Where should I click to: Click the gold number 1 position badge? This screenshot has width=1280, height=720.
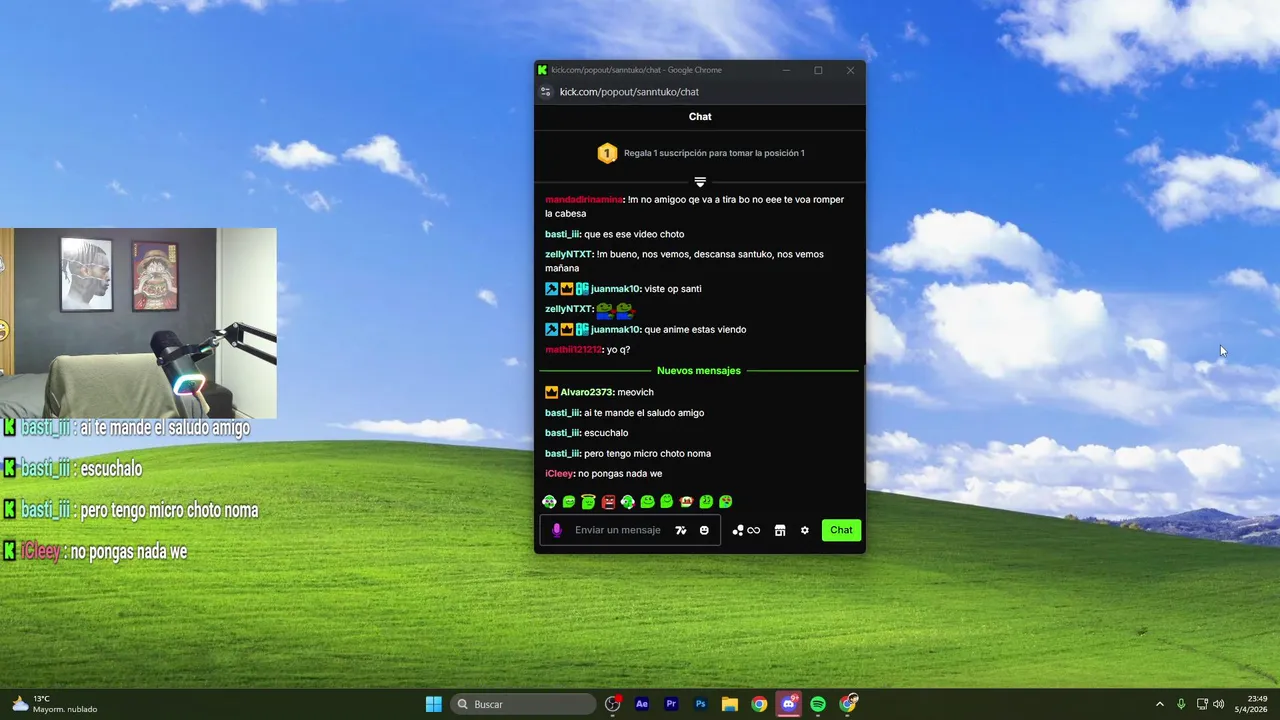(607, 153)
